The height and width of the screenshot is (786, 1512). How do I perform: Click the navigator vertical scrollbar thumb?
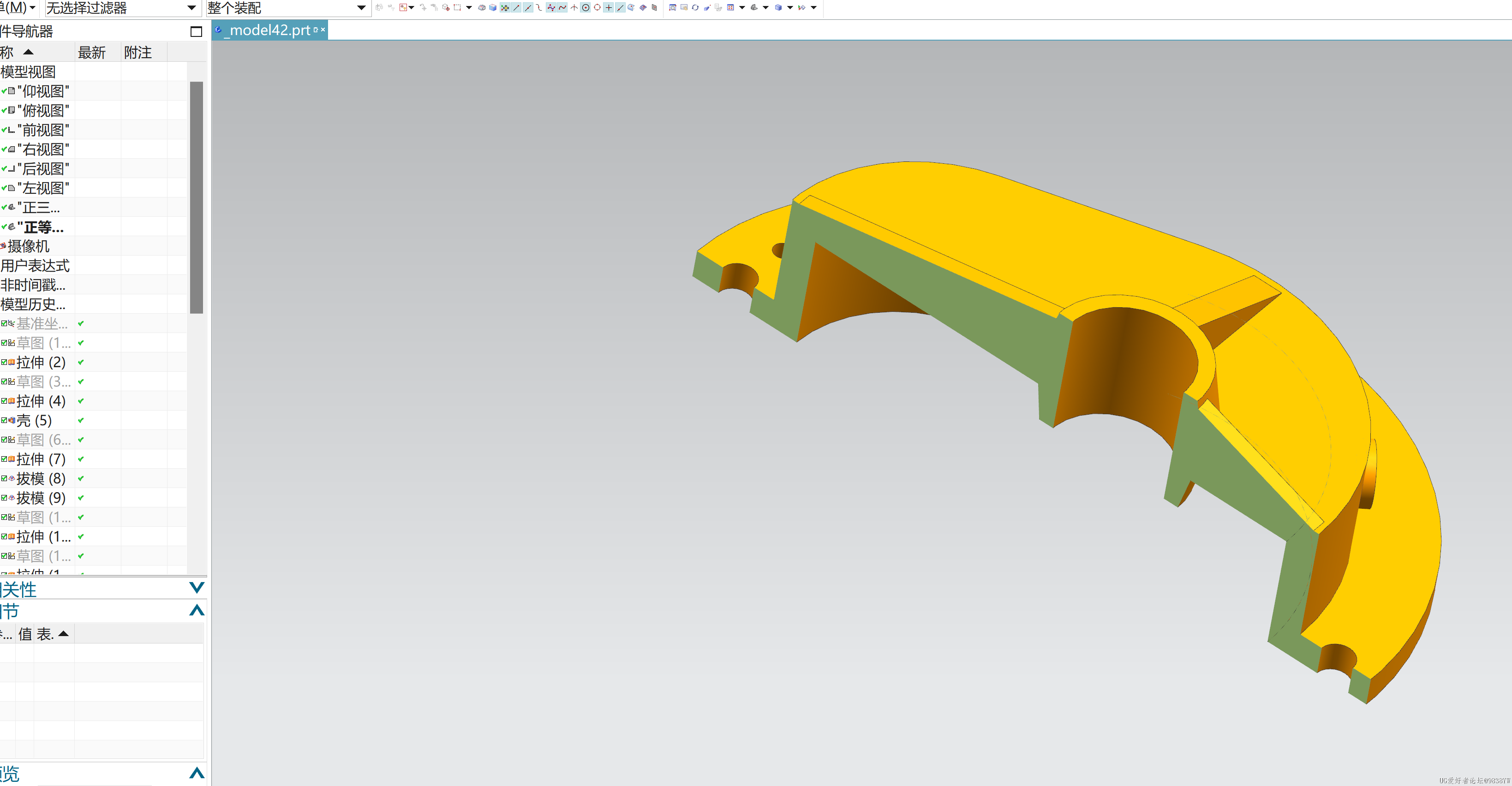(x=197, y=197)
